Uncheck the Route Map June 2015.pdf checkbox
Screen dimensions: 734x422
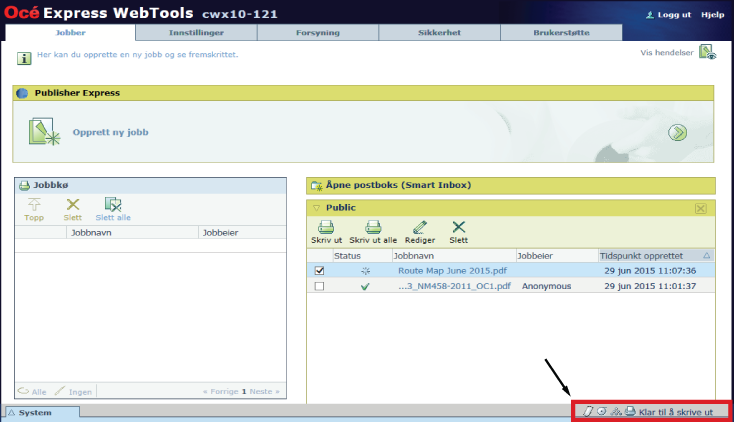click(x=319, y=271)
